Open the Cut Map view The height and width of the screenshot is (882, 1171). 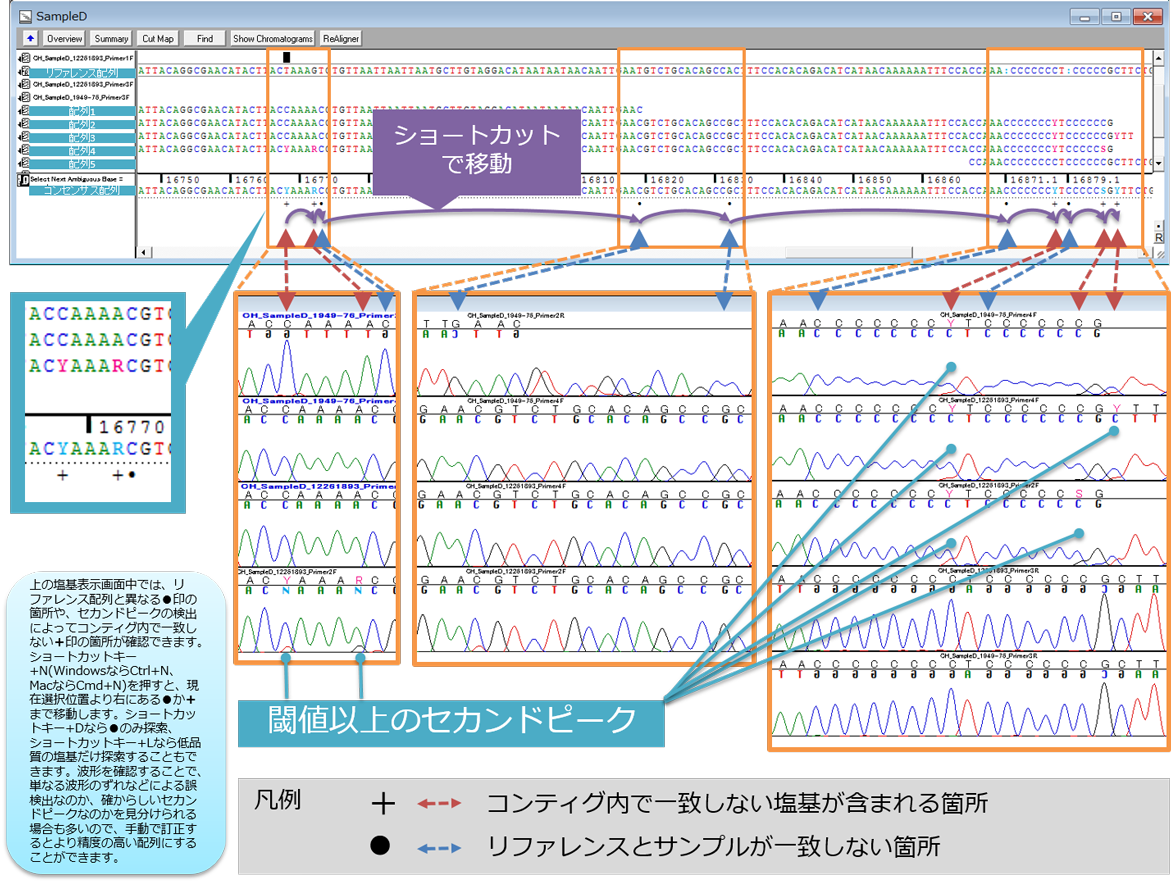point(158,38)
